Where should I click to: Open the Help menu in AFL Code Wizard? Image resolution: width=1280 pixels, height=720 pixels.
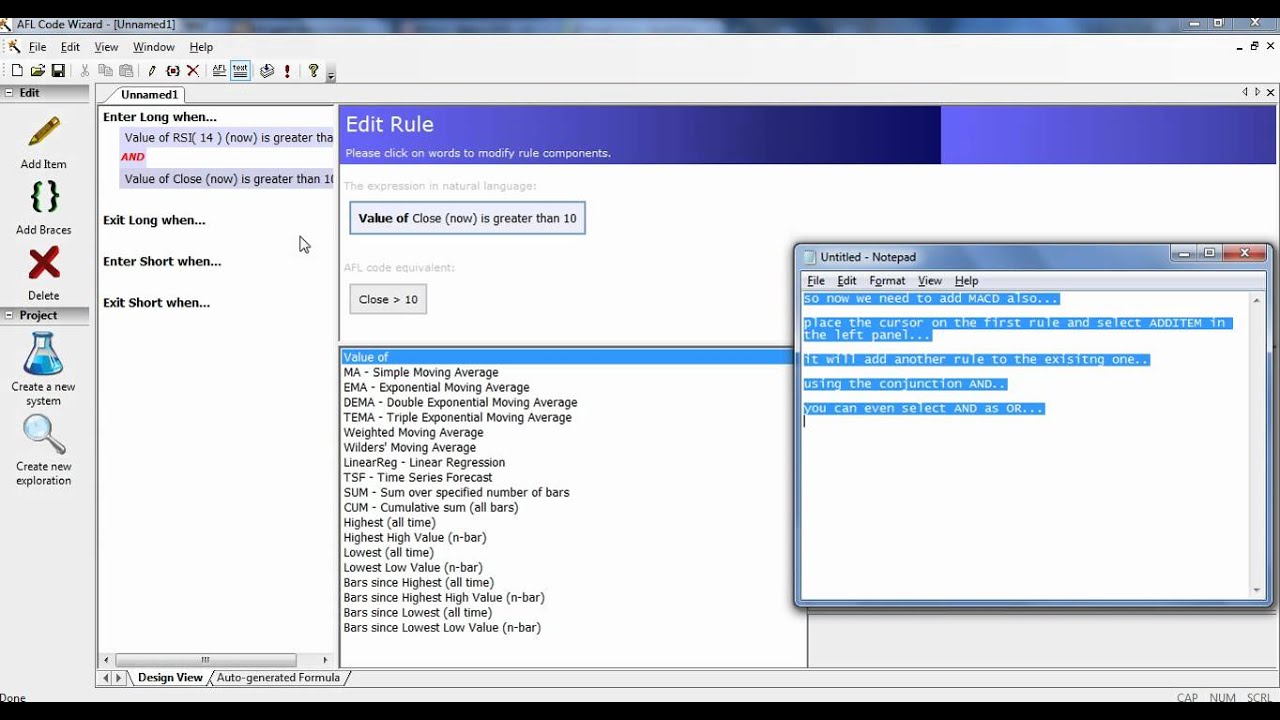click(x=201, y=47)
